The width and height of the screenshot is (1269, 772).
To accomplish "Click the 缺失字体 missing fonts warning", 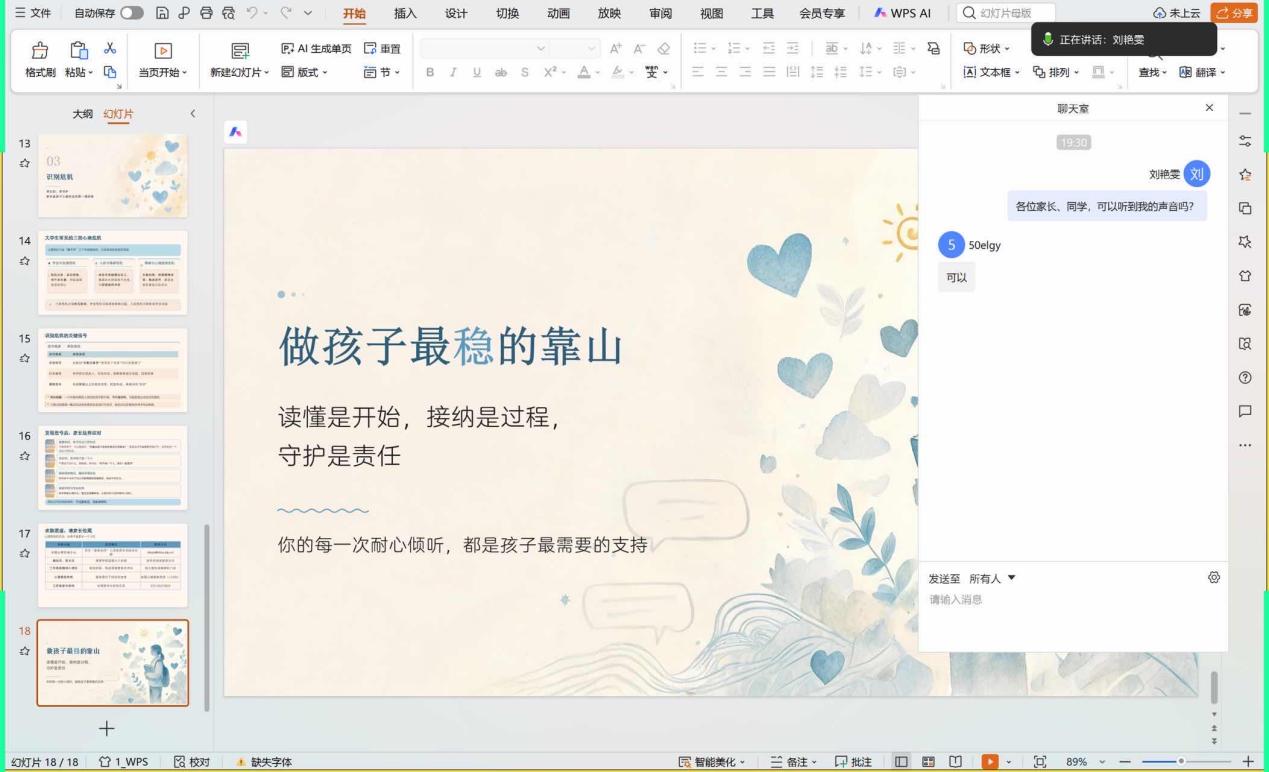I will point(264,762).
